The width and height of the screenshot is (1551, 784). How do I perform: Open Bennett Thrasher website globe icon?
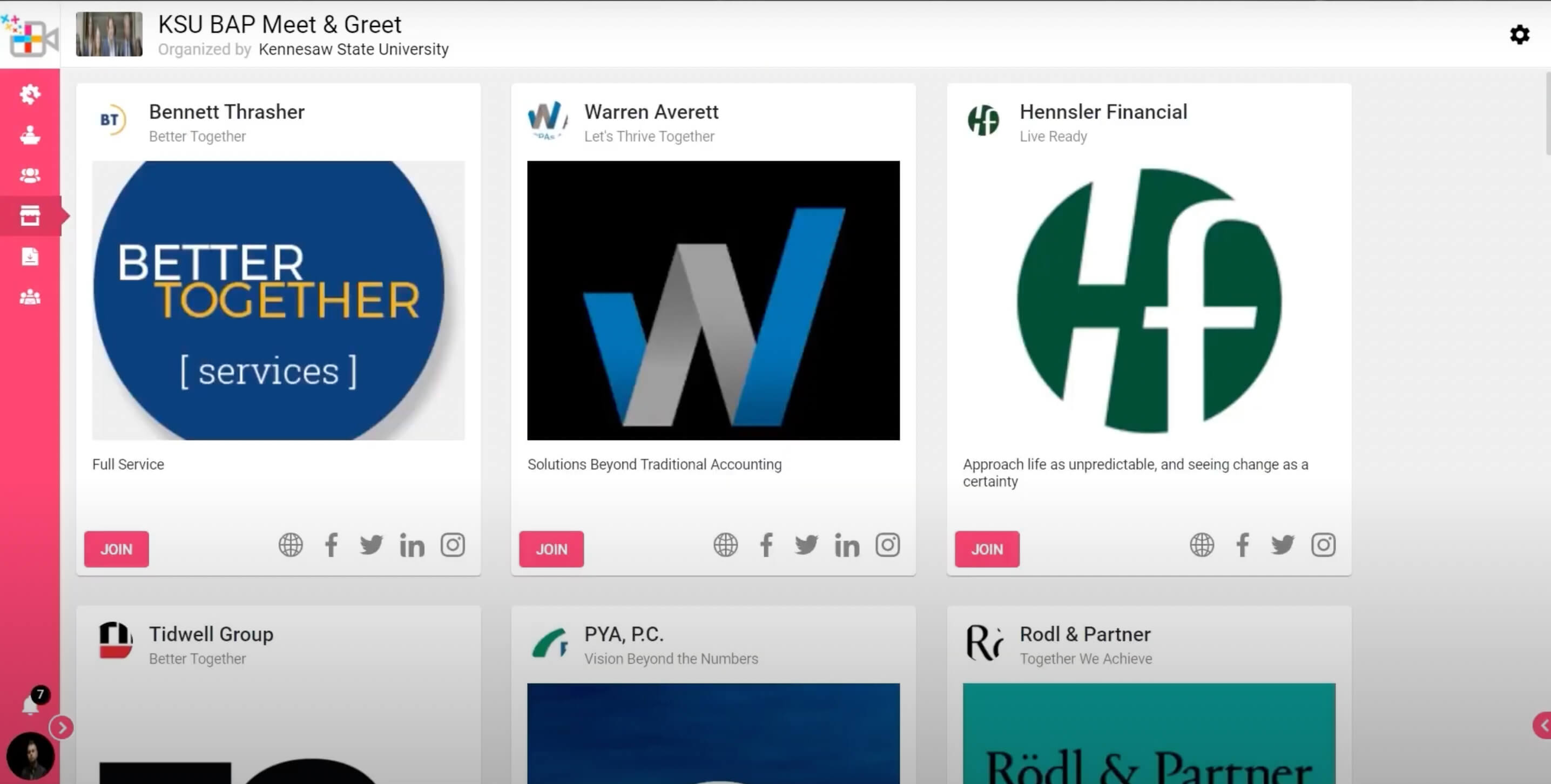pyautogui.click(x=290, y=545)
